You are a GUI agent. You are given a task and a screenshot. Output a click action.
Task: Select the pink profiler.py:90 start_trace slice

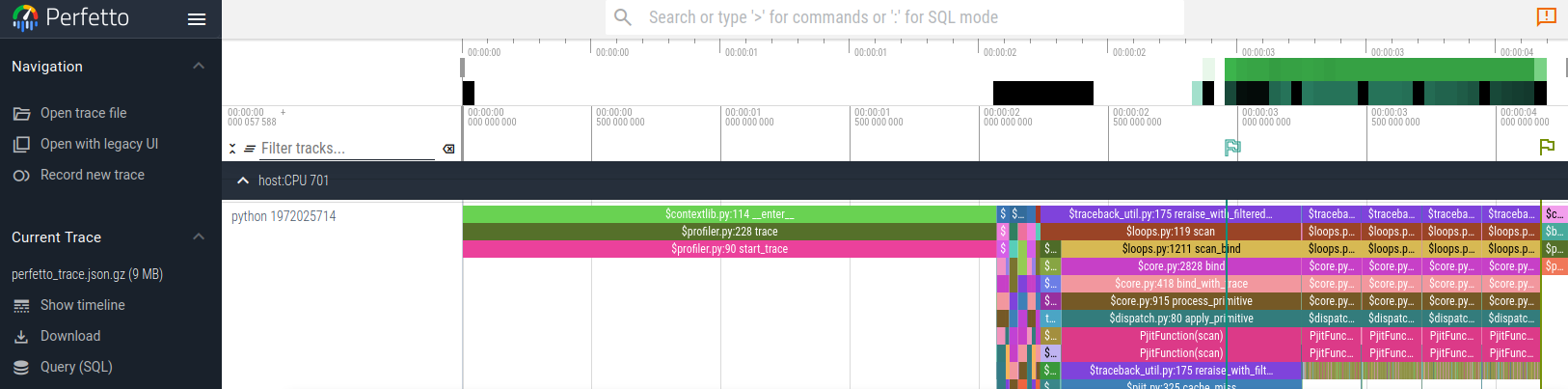(x=729, y=249)
